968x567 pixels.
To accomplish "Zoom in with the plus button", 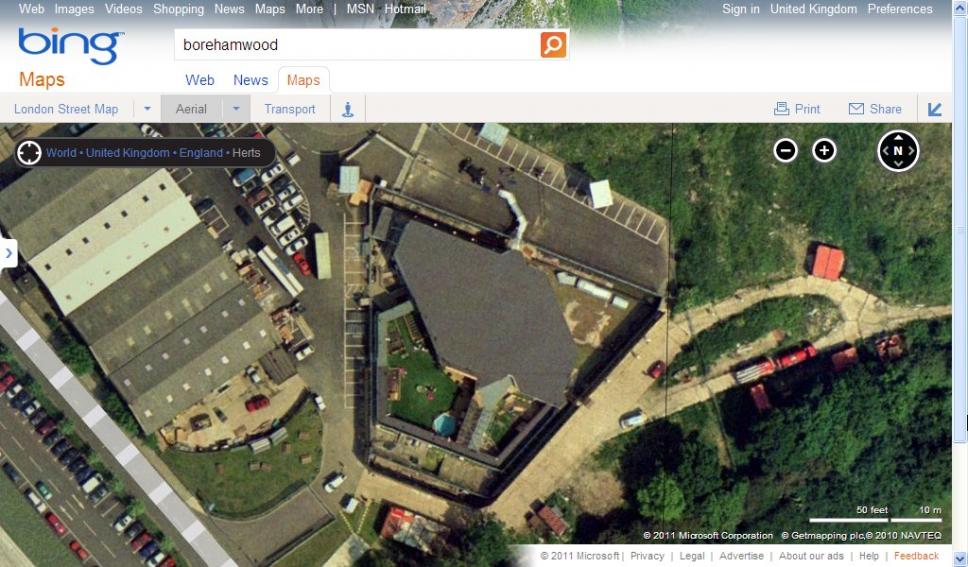I will tap(824, 151).
